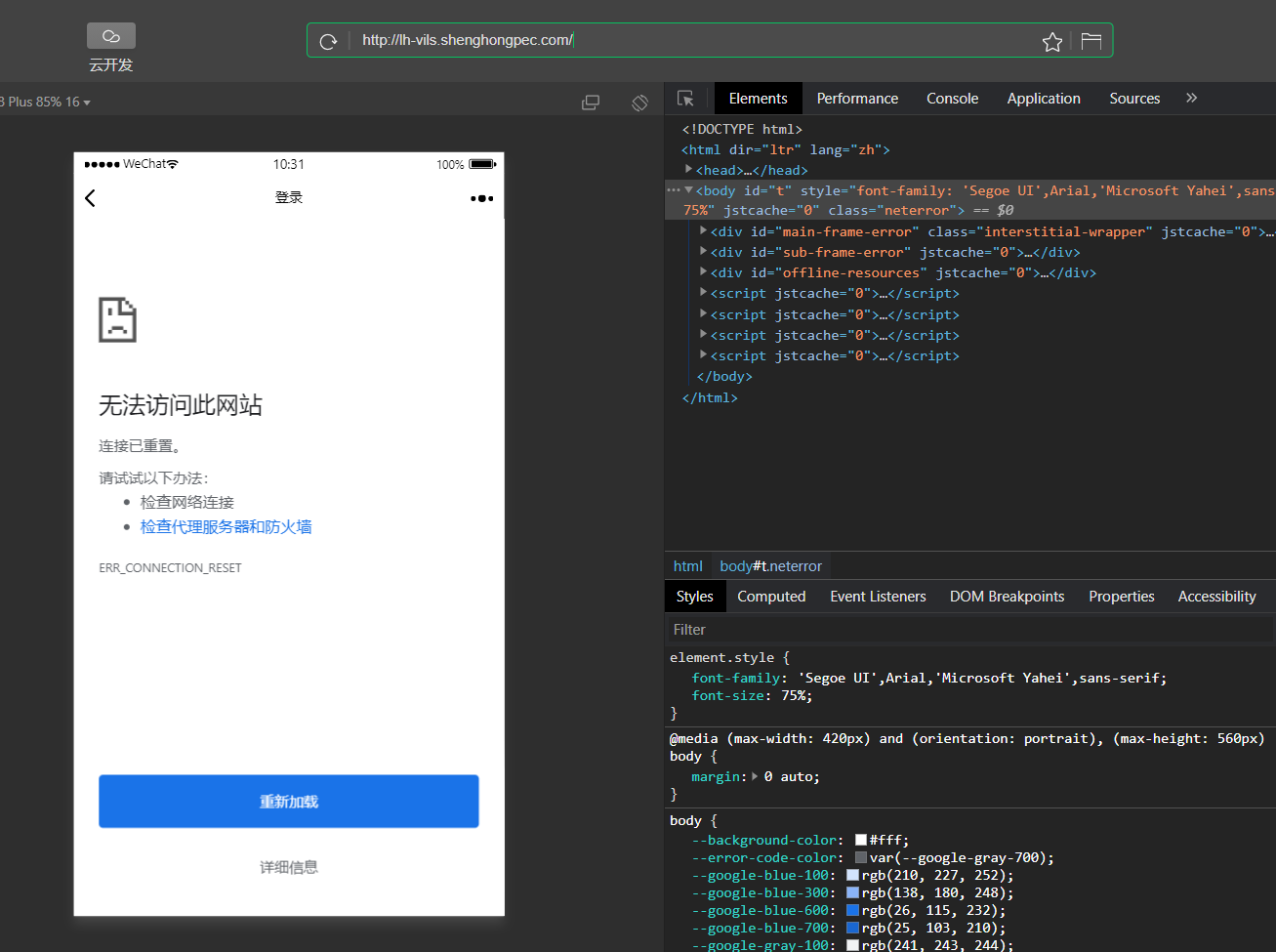Open the Performance tab
Screen dimensions: 1276x952
[x=857, y=99]
